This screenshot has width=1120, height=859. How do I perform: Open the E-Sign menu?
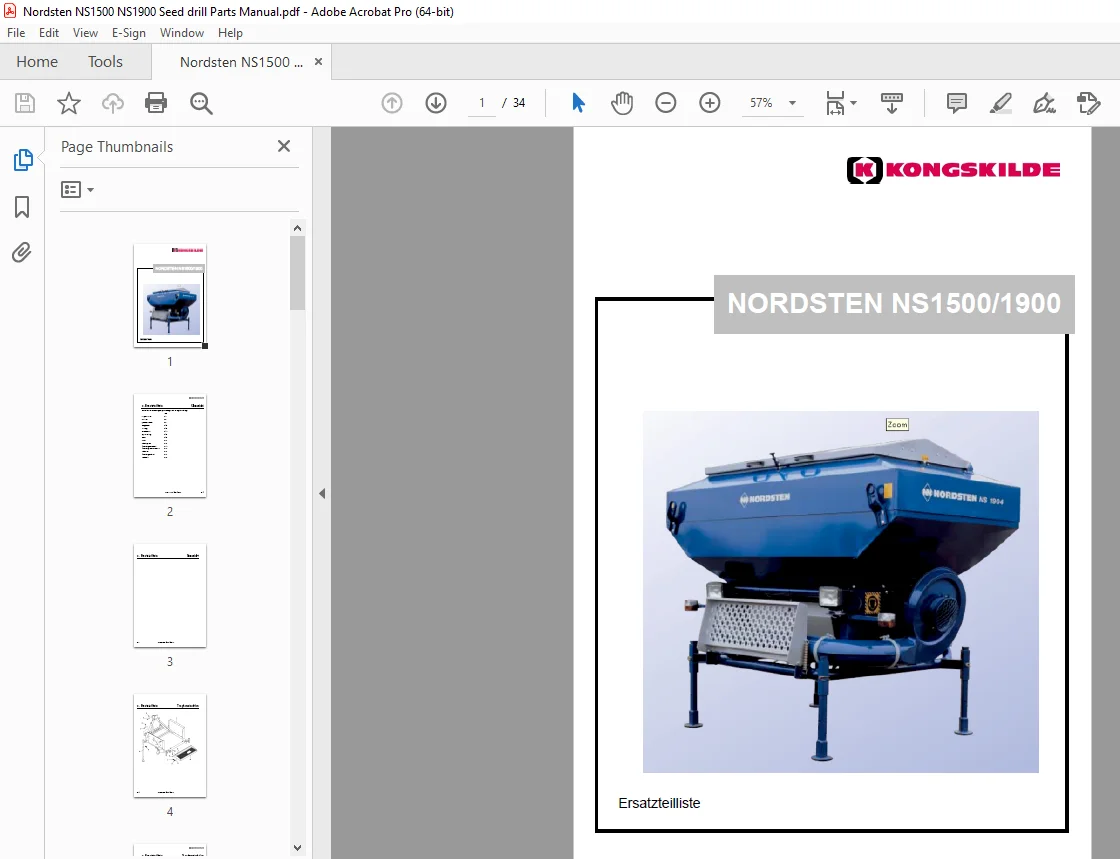click(x=129, y=33)
